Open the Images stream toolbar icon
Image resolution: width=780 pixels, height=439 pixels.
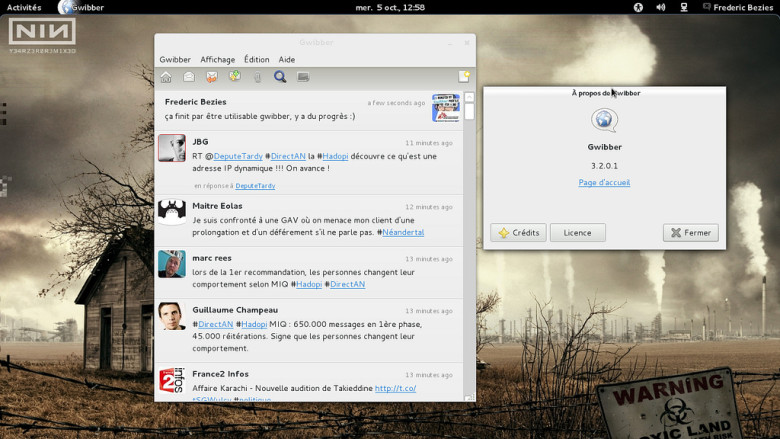click(x=304, y=77)
